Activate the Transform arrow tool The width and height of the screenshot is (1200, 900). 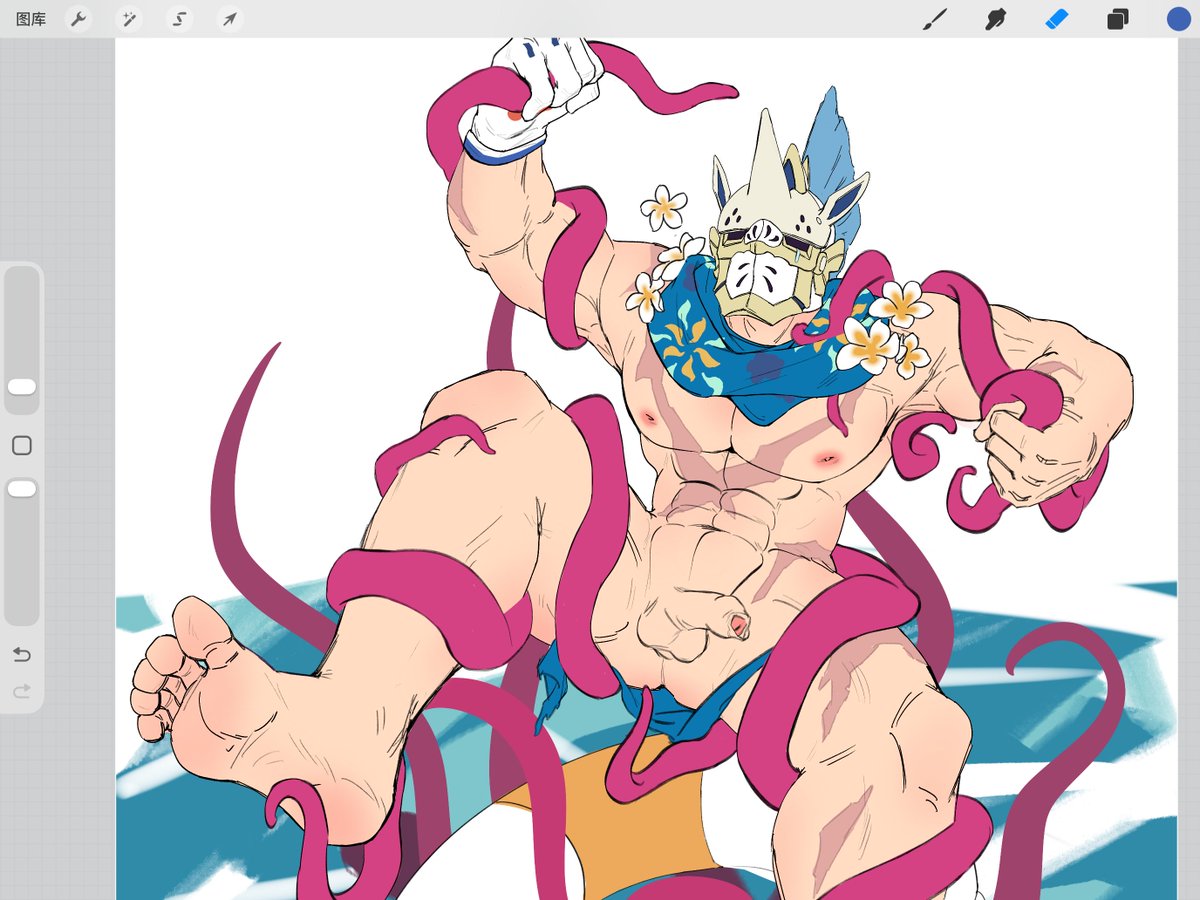(230, 19)
